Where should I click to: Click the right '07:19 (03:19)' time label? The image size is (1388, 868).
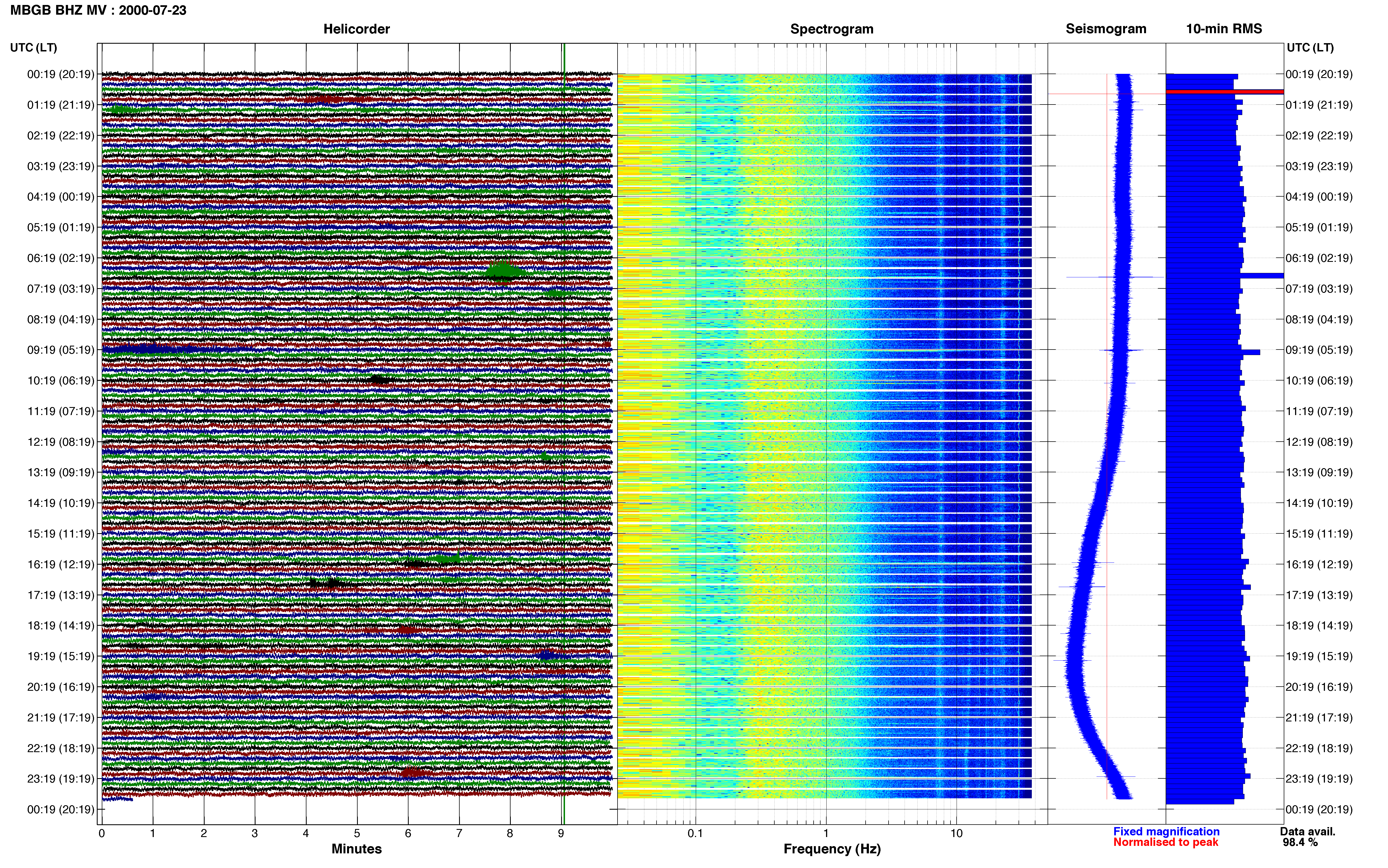point(1319,289)
